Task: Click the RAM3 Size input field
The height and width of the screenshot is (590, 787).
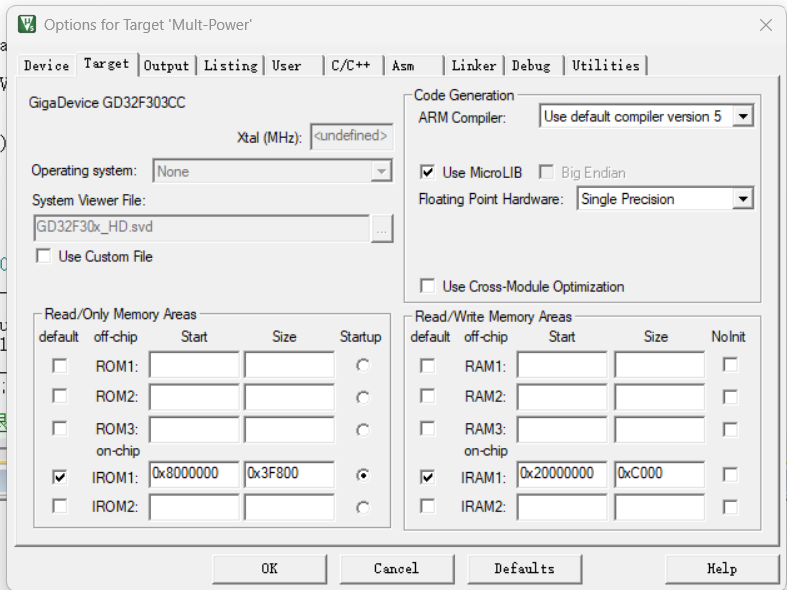Action: (659, 430)
